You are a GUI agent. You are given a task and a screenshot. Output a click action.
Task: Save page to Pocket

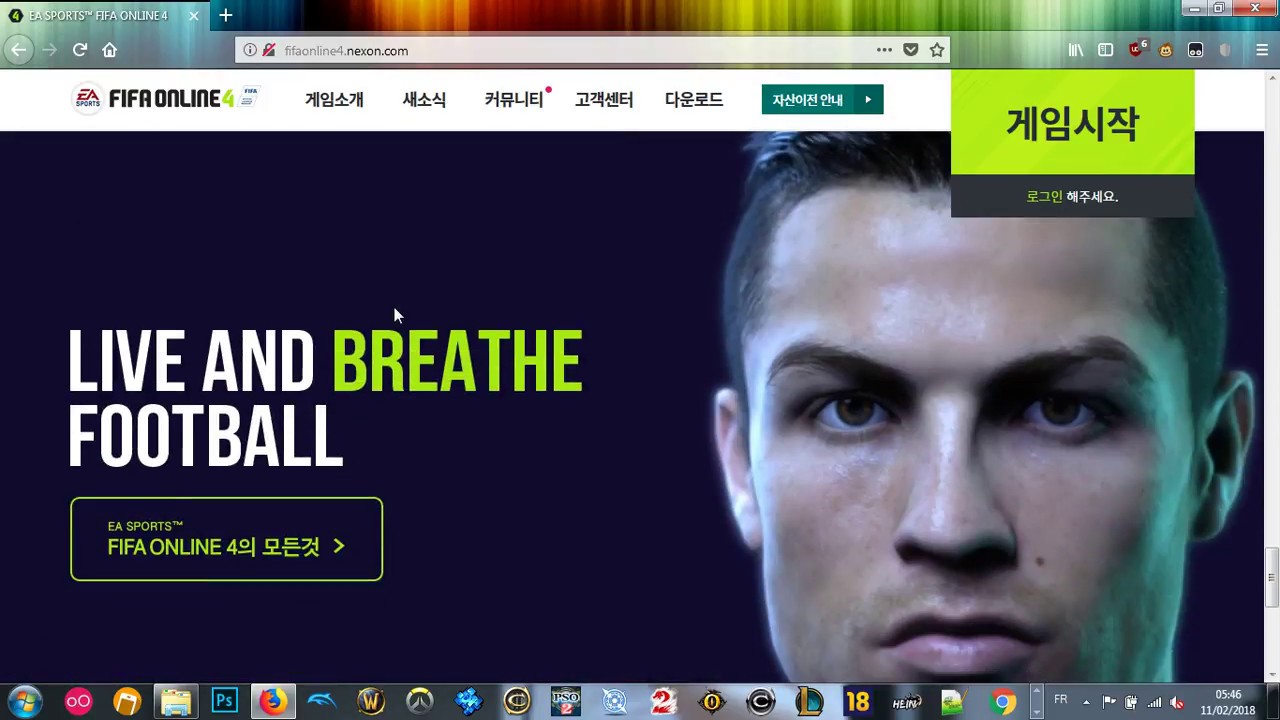click(x=910, y=50)
